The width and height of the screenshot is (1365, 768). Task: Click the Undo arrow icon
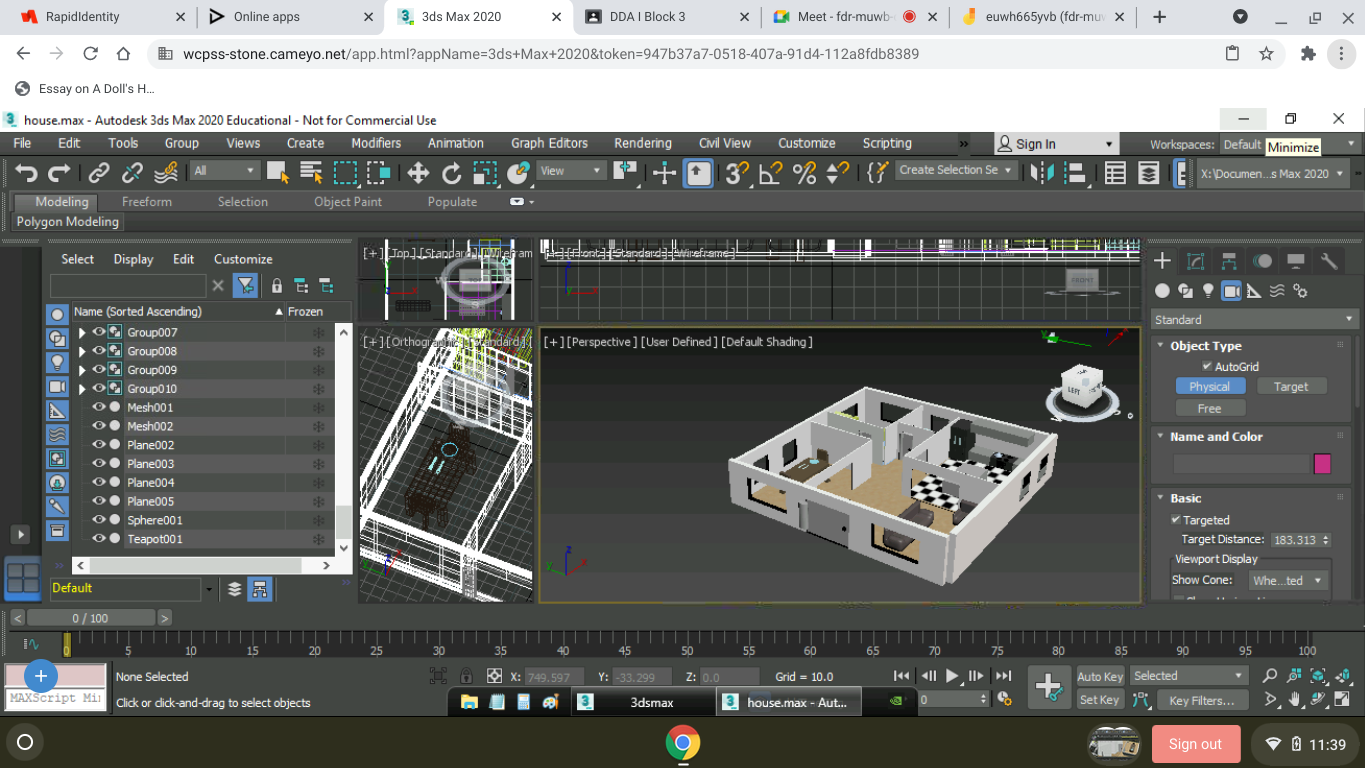pyautogui.click(x=26, y=172)
